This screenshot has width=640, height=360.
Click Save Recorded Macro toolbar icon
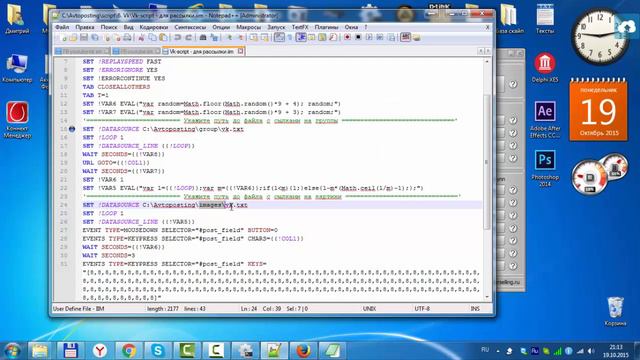pyautogui.click(x=391, y=38)
